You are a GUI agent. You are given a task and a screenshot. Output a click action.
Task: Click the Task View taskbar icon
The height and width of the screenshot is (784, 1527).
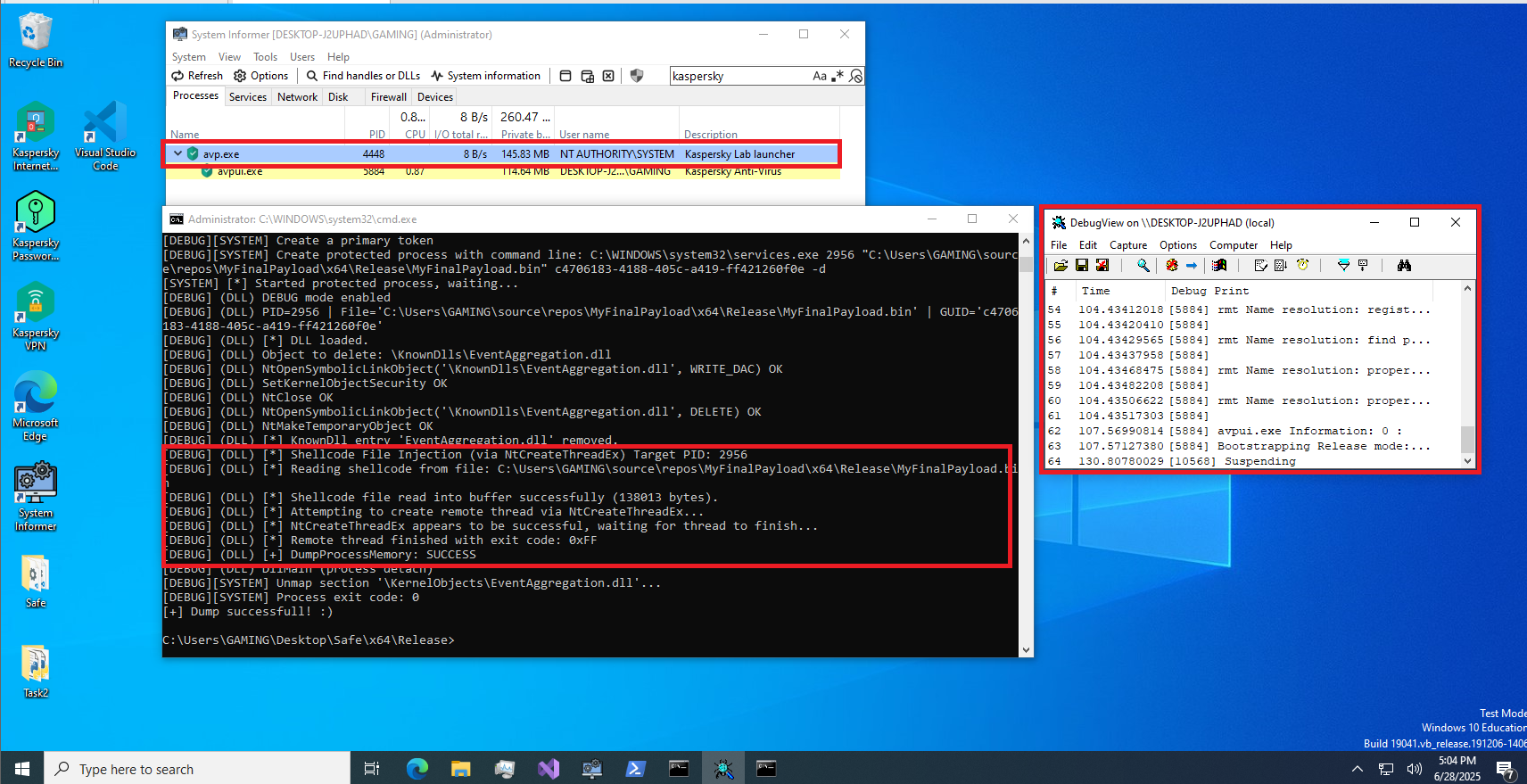372,769
